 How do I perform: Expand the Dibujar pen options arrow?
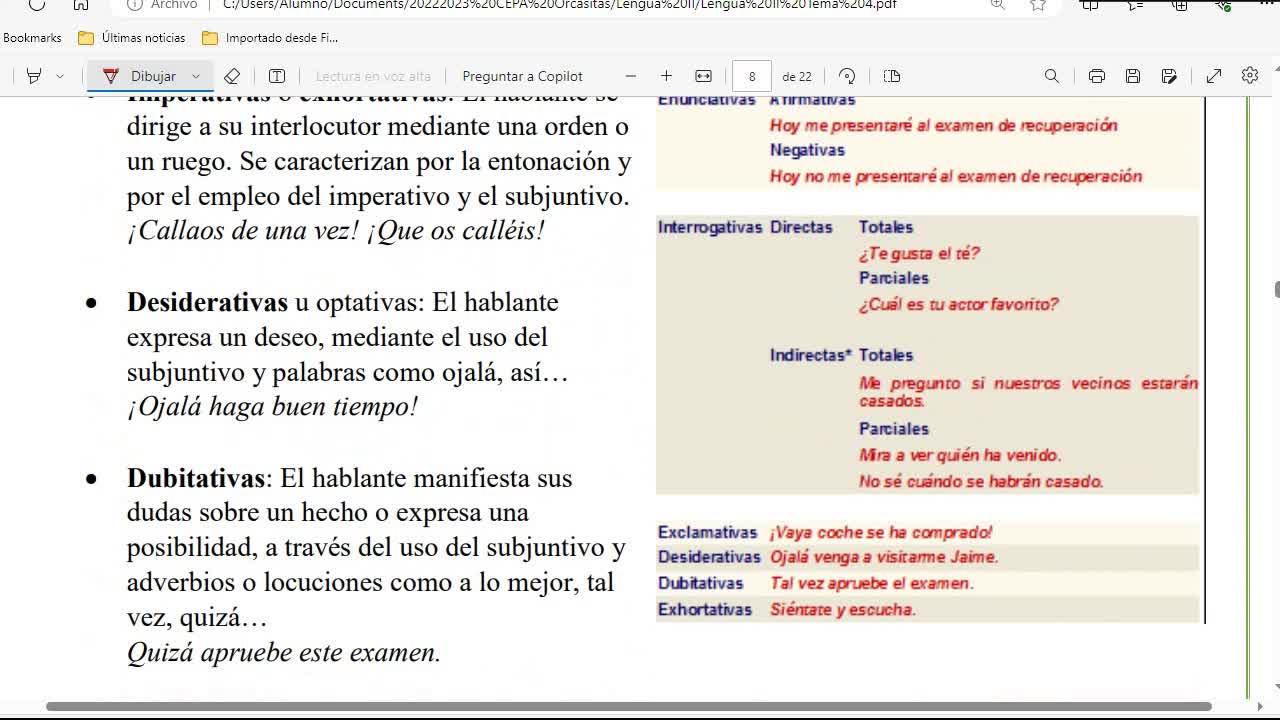196,76
